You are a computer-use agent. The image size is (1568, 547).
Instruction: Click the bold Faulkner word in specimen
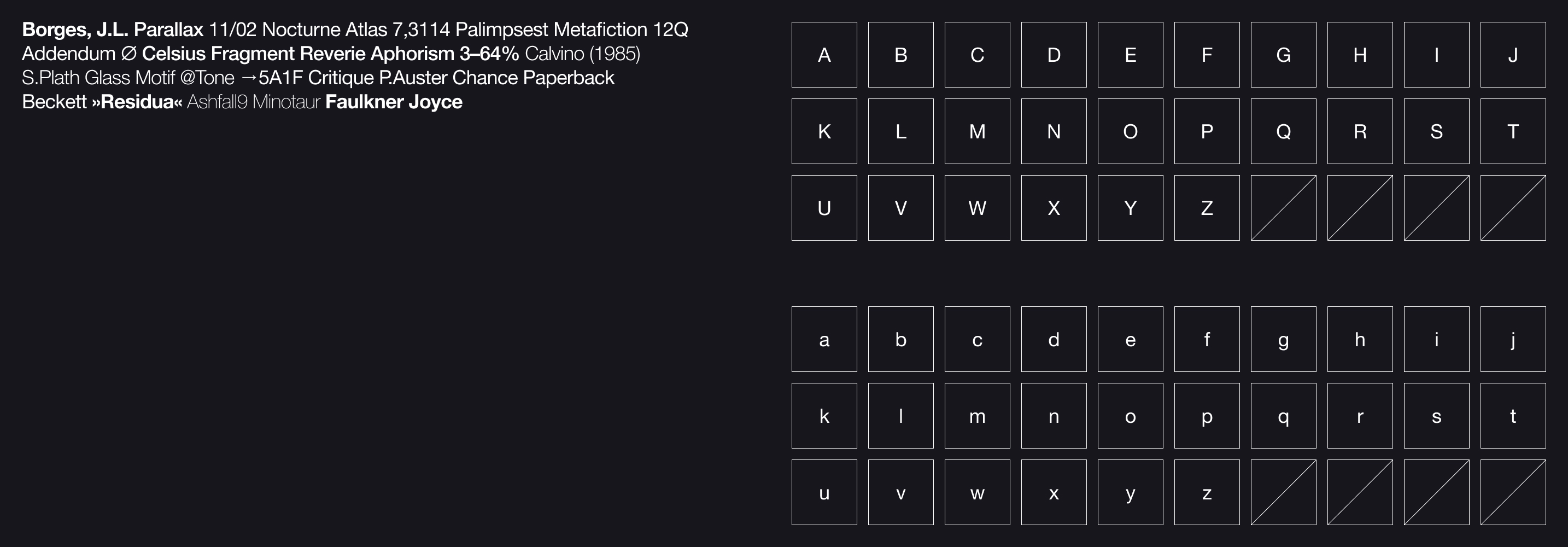tap(364, 102)
